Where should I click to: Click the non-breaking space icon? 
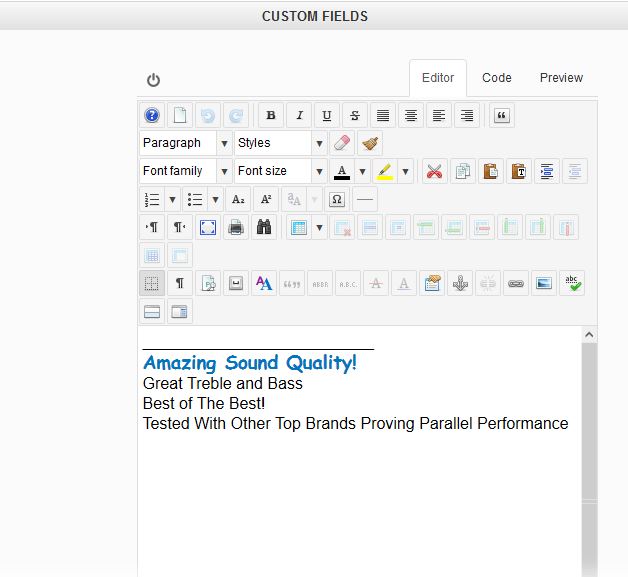[236, 283]
